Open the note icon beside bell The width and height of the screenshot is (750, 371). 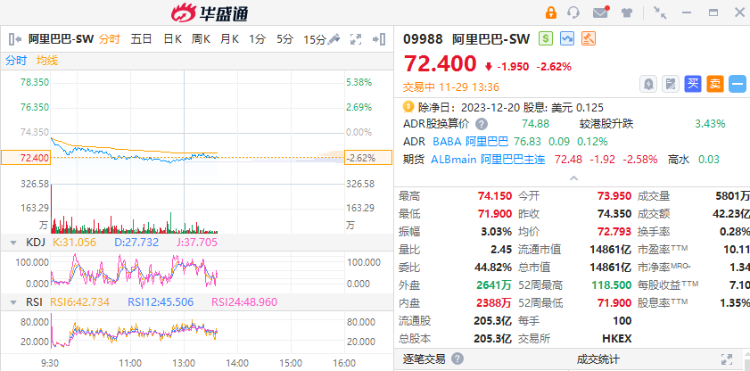(x=671, y=84)
